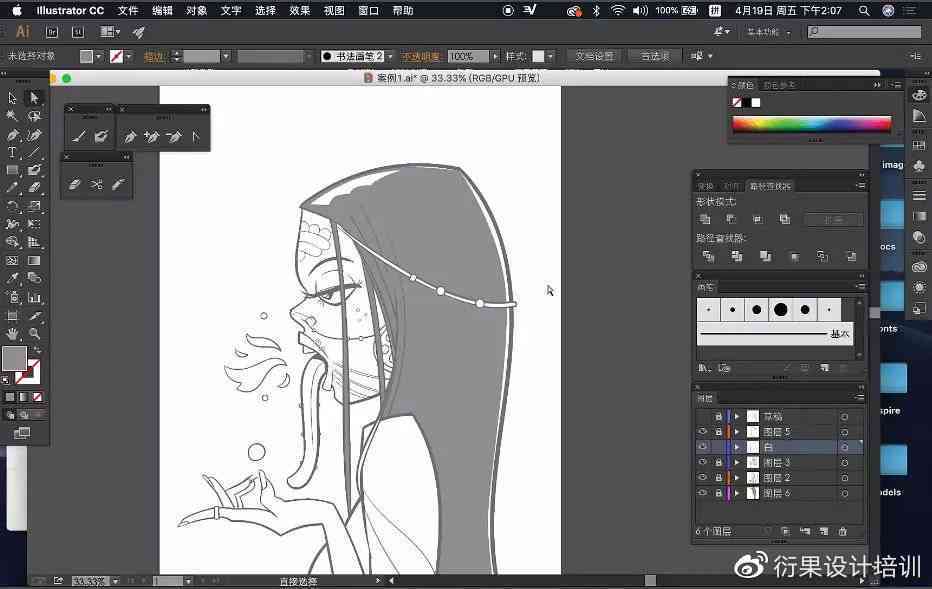Viewport: 932px width, 589px height.
Task: Expand the 图层 6 layer
Action: tap(737, 493)
